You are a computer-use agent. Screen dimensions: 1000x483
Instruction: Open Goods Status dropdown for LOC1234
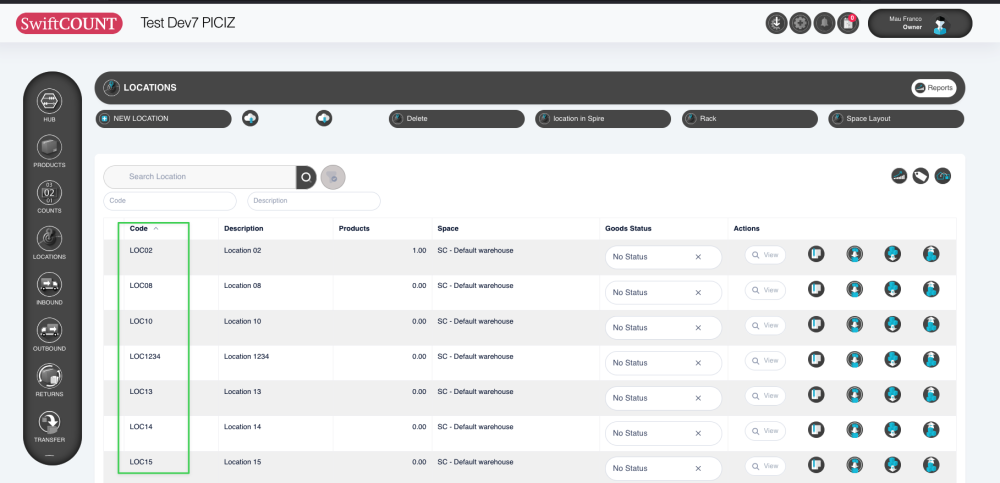[663, 362]
